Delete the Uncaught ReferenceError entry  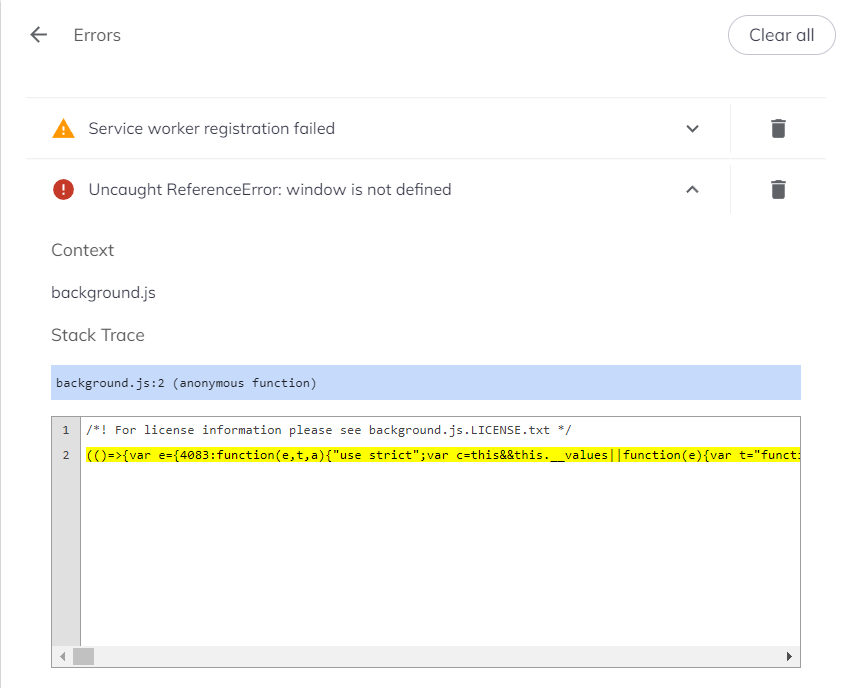(x=778, y=189)
